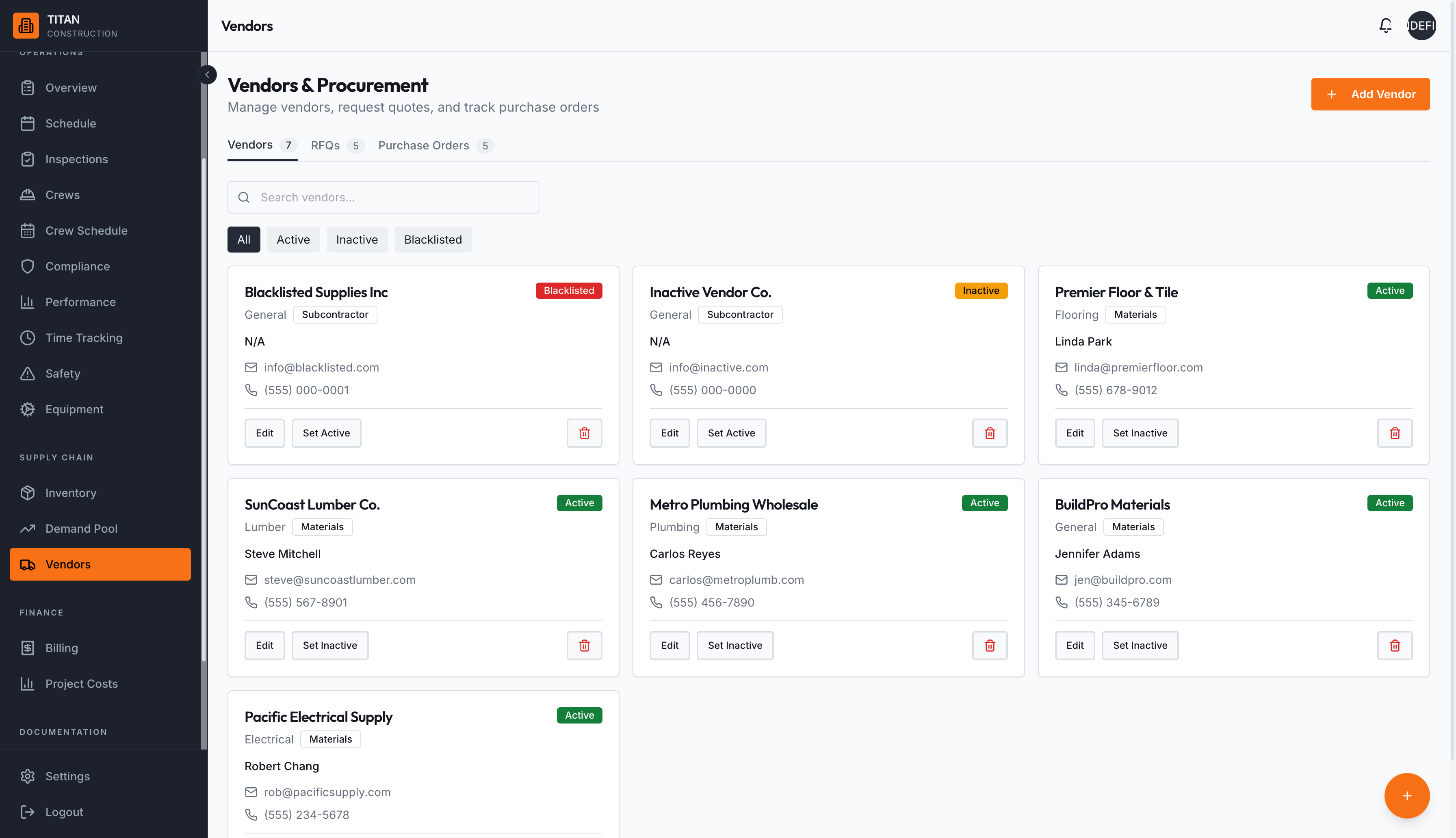The height and width of the screenshot is (838, 1456).
Task: Switch to the RFQs tab
Action: point(337,146)
